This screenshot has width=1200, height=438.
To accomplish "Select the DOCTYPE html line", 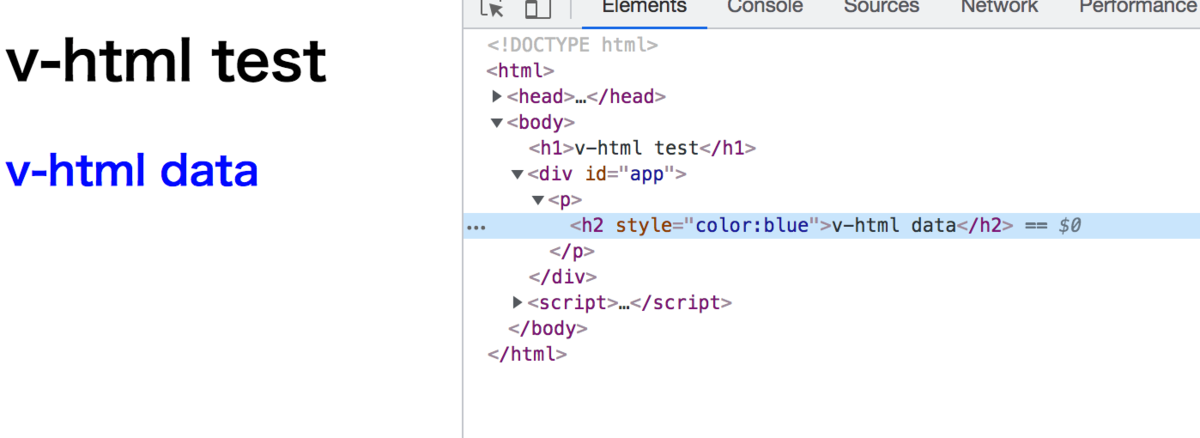I will tap(572, 45).
